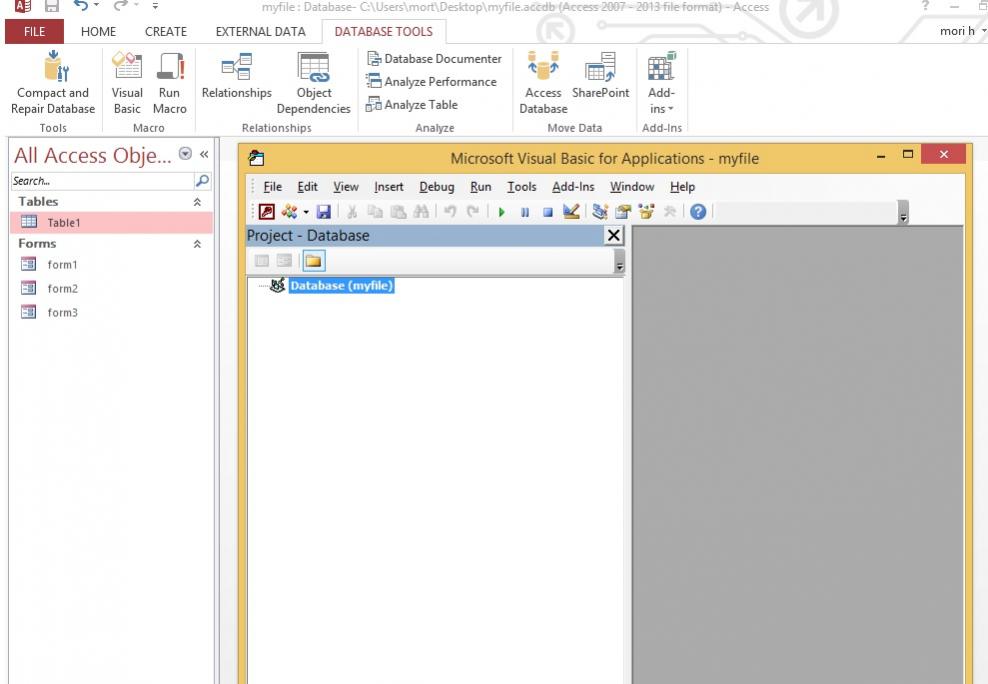Open VBA Insert menu
Viewport: 988px width, 684px height.
389,187
